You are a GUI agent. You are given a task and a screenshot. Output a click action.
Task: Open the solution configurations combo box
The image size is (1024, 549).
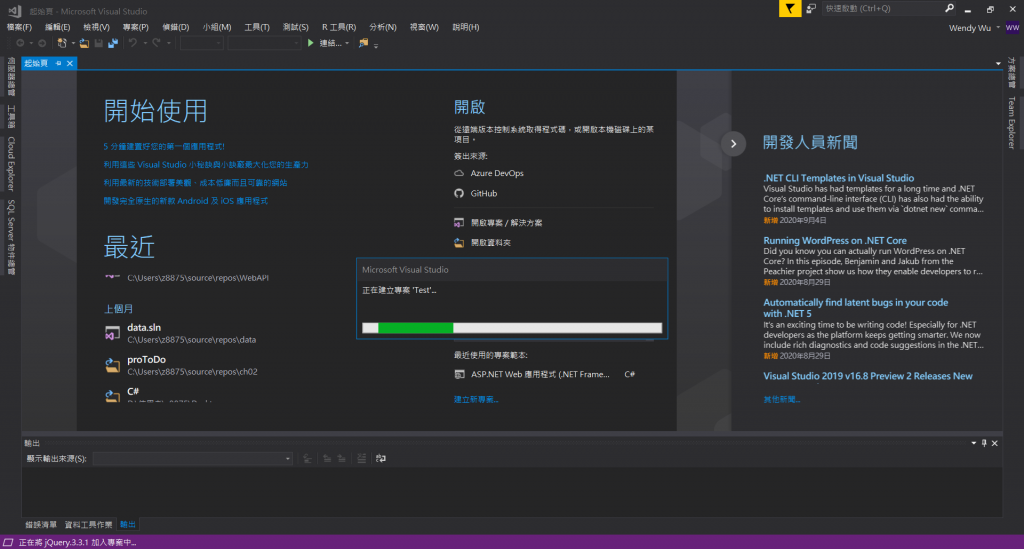point(201,43)
